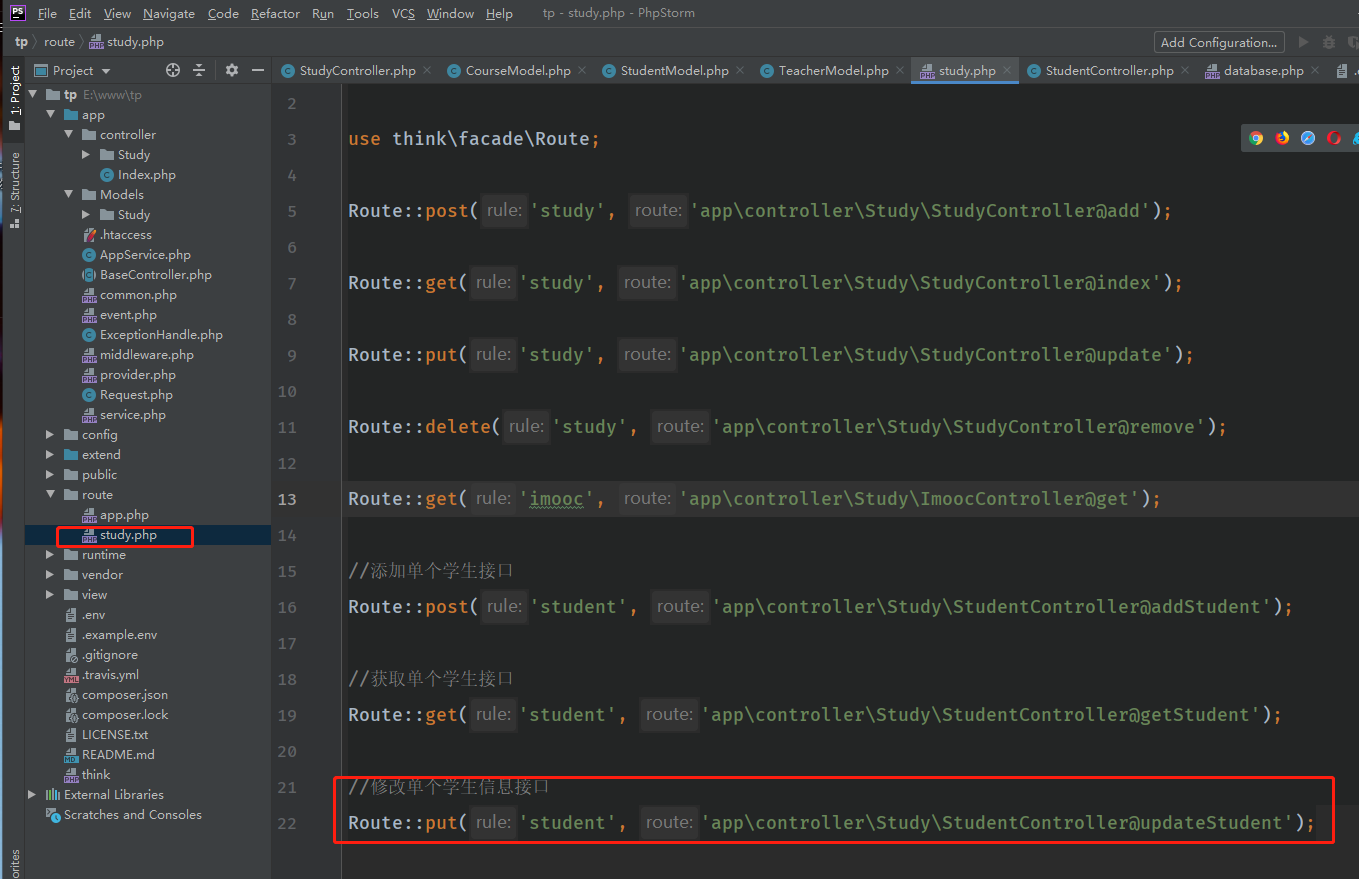The height and width of the screenshot is (879, 1359).
Task: Open the Refactor menu
Action: coord(275,13)
